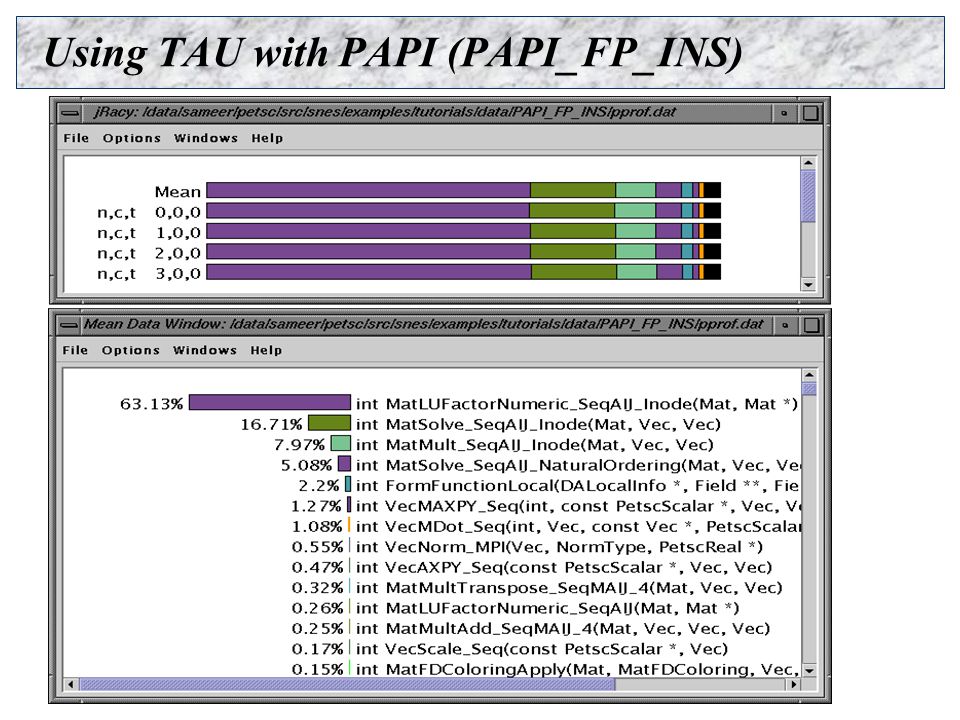Image resolution: width=960 pixels, height=720 pixels.
Task: Select MatMultAdd_SeqMAIJ_4 function name
Action: click(563, 629)
